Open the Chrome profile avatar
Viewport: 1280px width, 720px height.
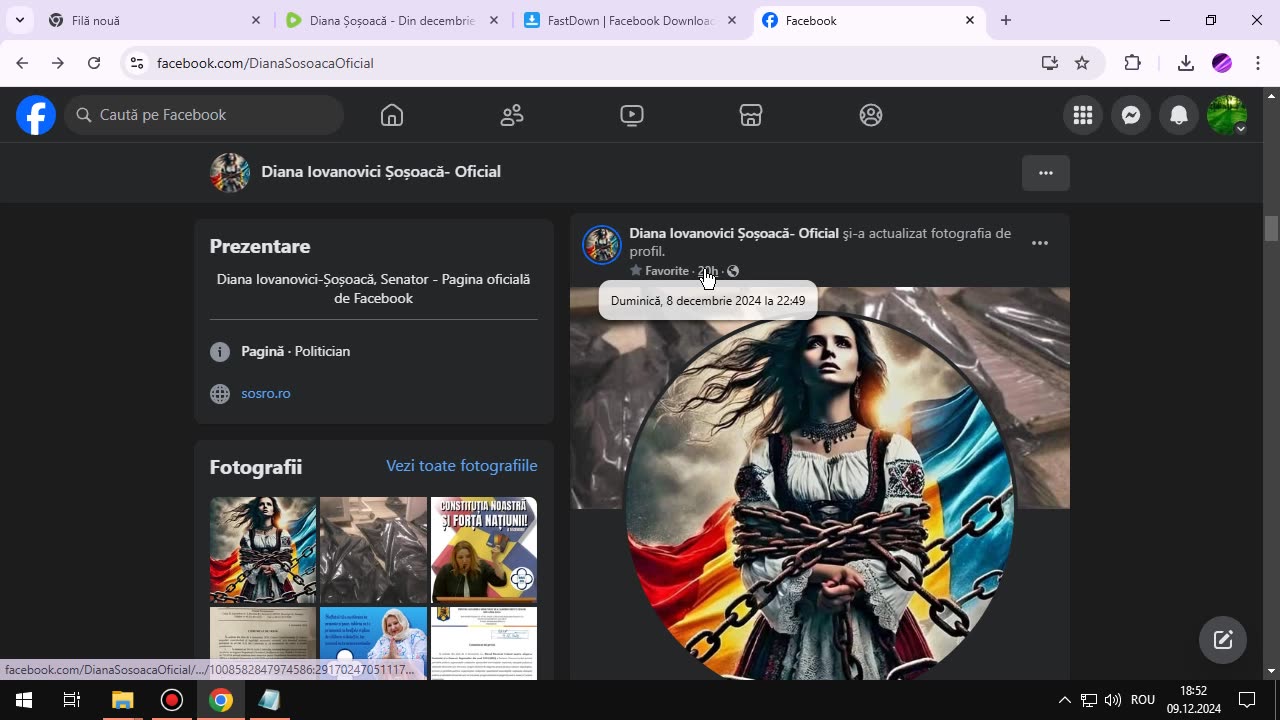point(1222,63)
